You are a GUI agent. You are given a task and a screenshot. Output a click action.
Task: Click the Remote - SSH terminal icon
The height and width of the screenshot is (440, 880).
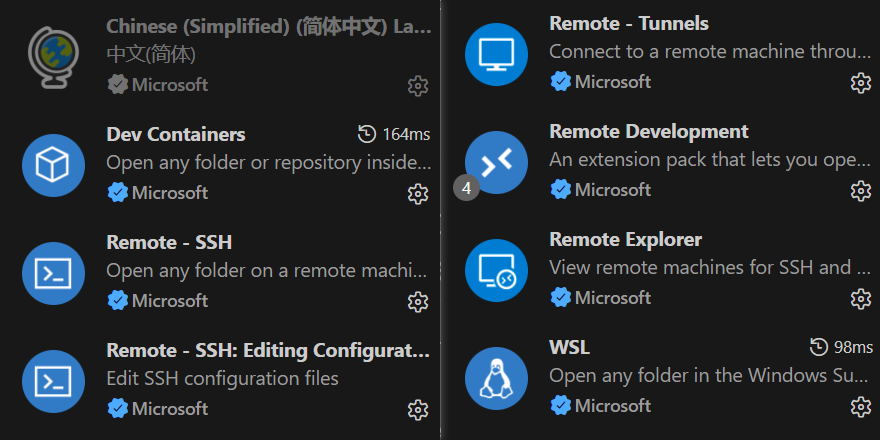coord(53,273)
